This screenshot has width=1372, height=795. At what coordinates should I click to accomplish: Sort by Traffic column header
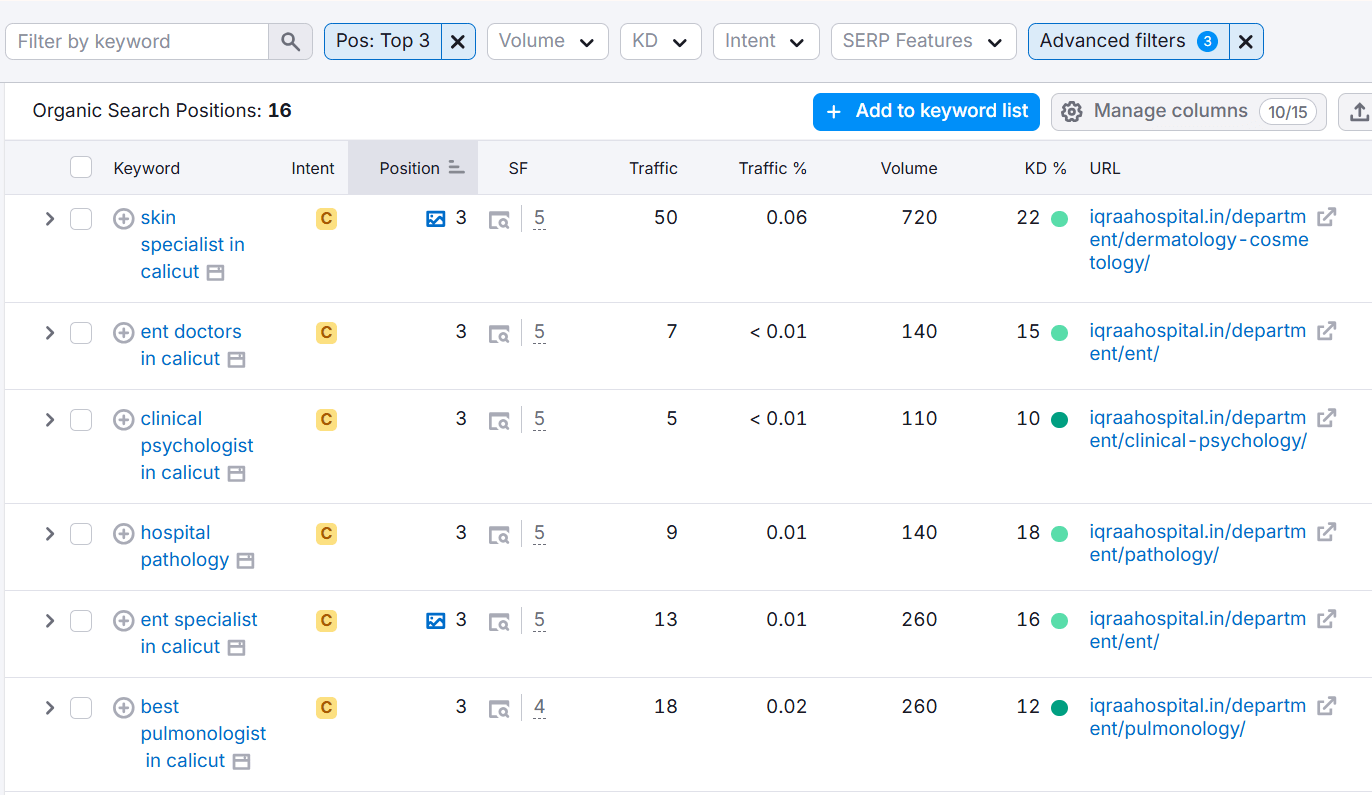point(653,168)
